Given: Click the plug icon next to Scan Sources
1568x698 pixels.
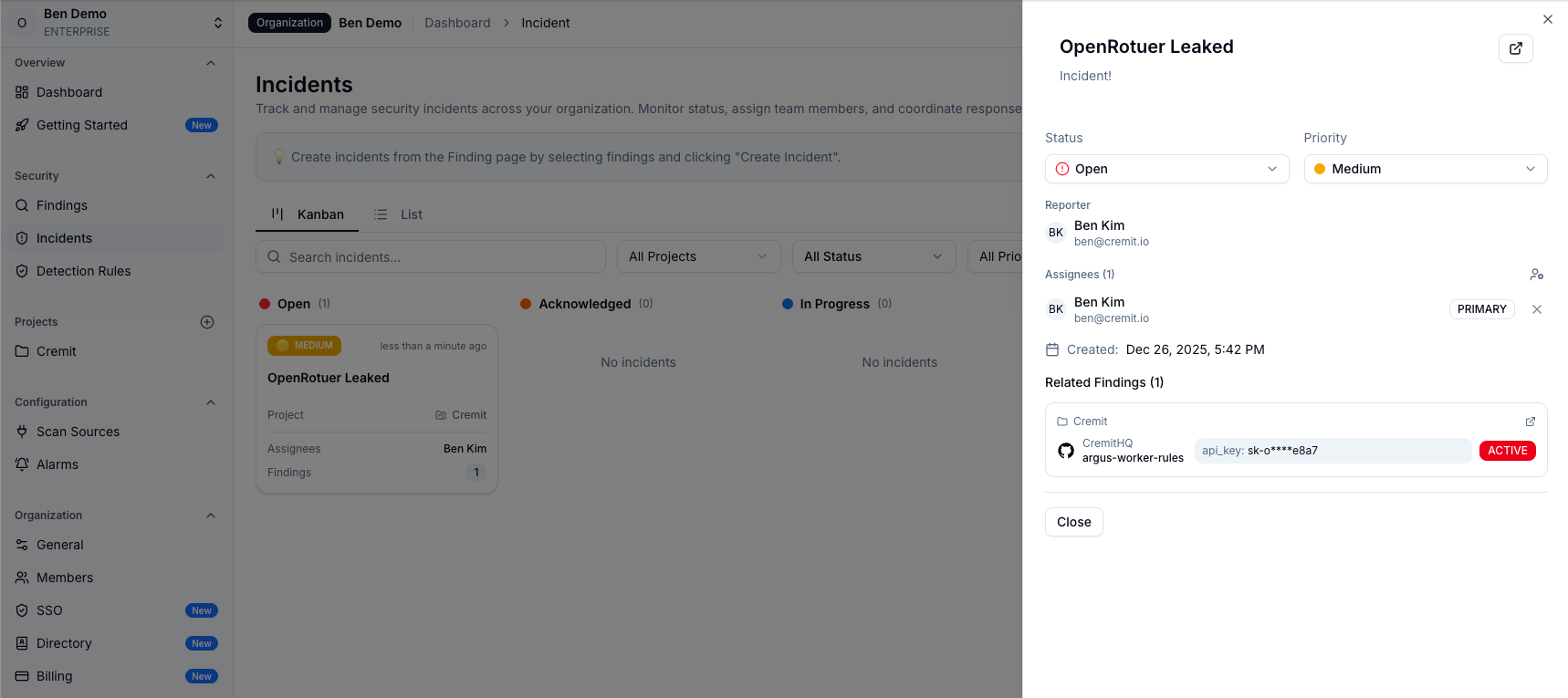Looking at the screenshot, I should (x=22, y=432).
